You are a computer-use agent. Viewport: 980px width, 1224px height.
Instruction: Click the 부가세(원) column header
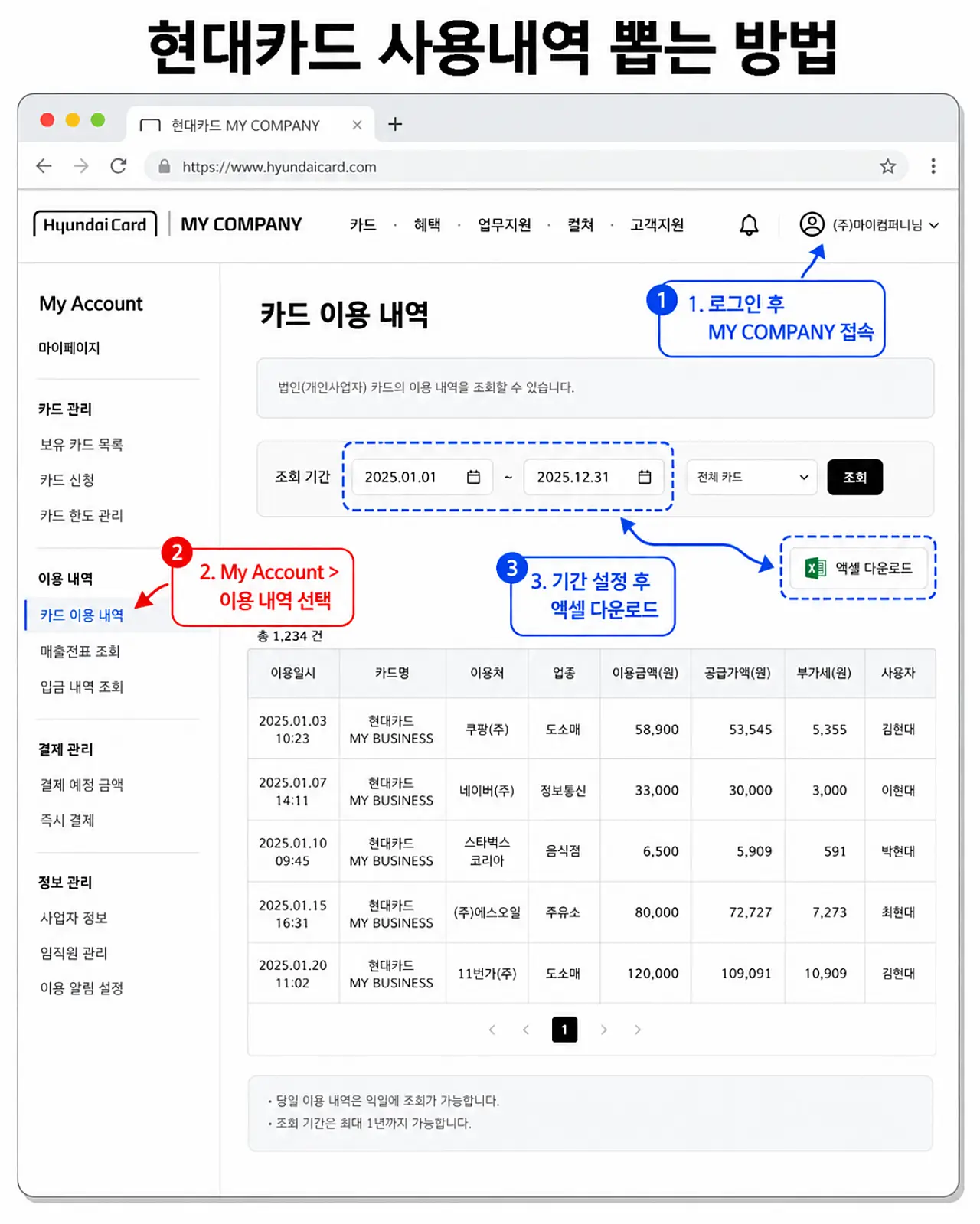(824, 673)
